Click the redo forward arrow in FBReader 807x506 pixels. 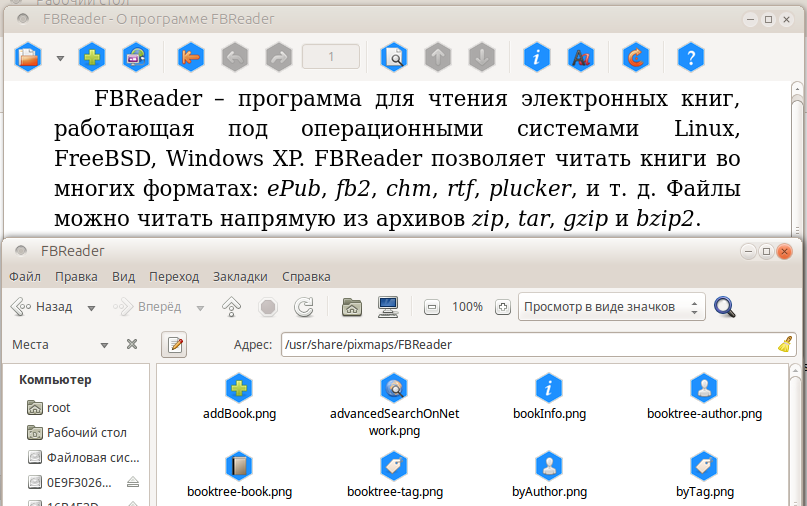coord(279,57)
